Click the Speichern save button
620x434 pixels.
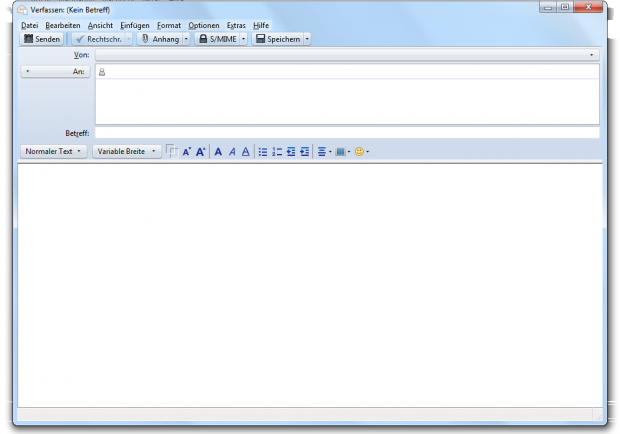pyautogui.click(x=278, y=39)
